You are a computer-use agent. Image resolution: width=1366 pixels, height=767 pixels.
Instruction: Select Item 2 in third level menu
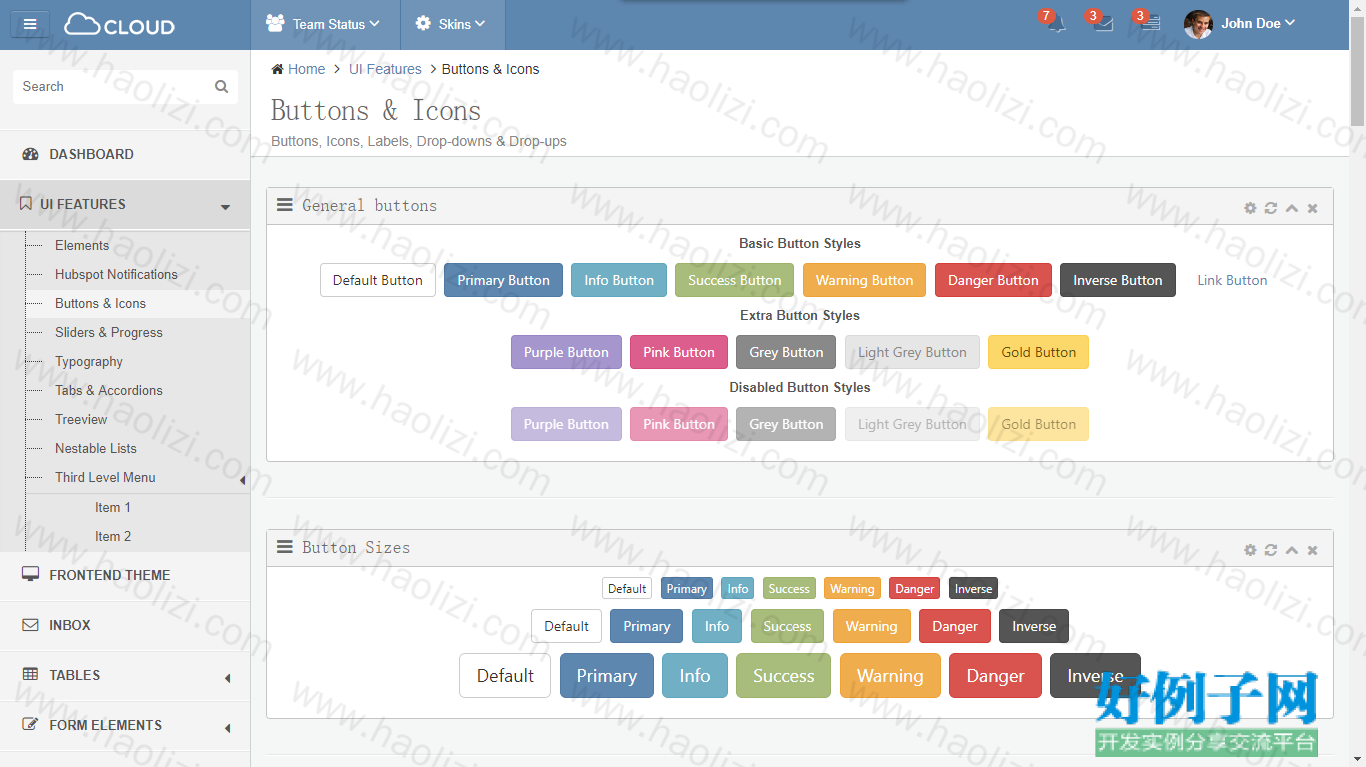coord(113,536)
